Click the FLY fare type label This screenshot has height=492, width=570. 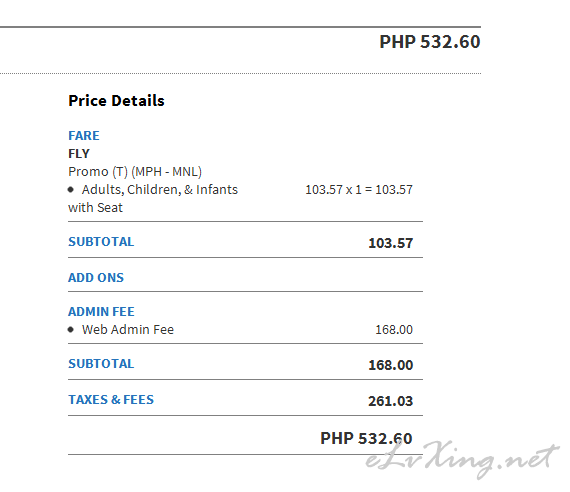click(x=79, y=153)
